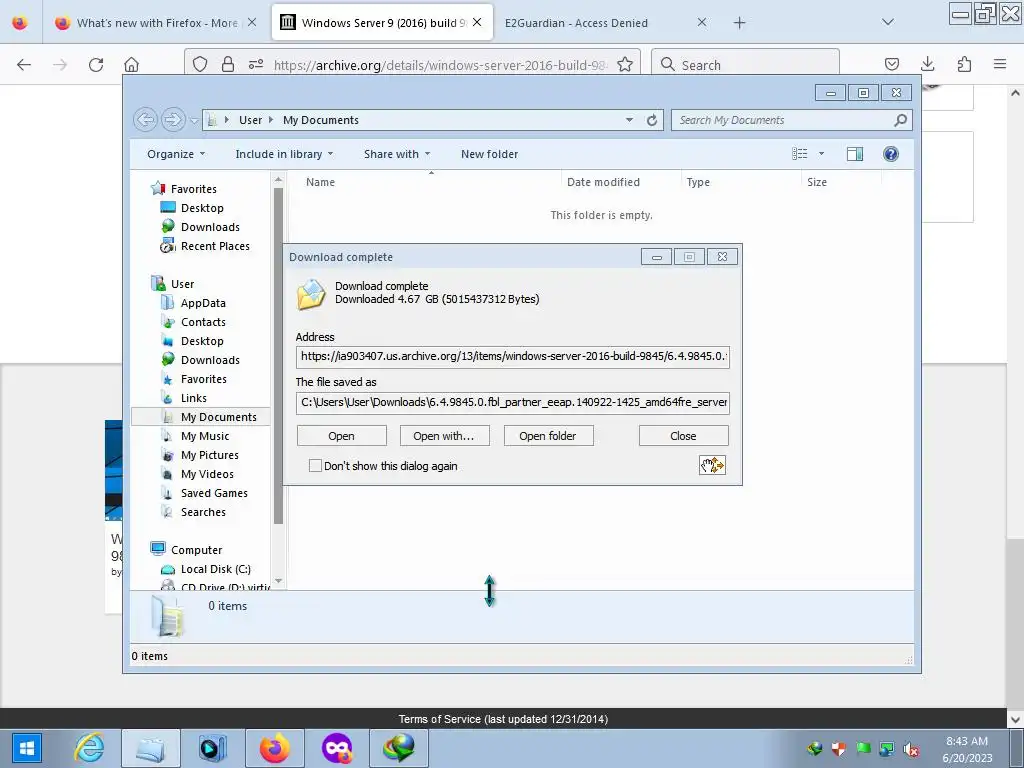1024x768 pixels.
Task: Click Computer in the navigation pane
Action: (x=196, y=550)
